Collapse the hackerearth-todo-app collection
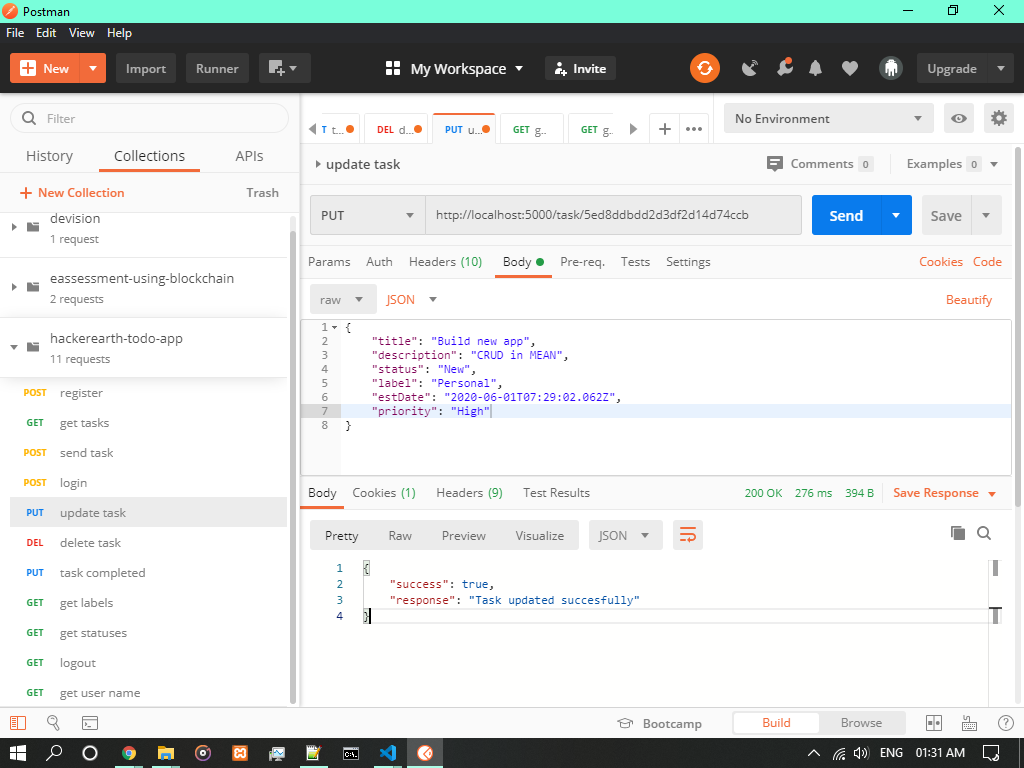The height and width of the screenshot is (768, 1024). [14, 347]
